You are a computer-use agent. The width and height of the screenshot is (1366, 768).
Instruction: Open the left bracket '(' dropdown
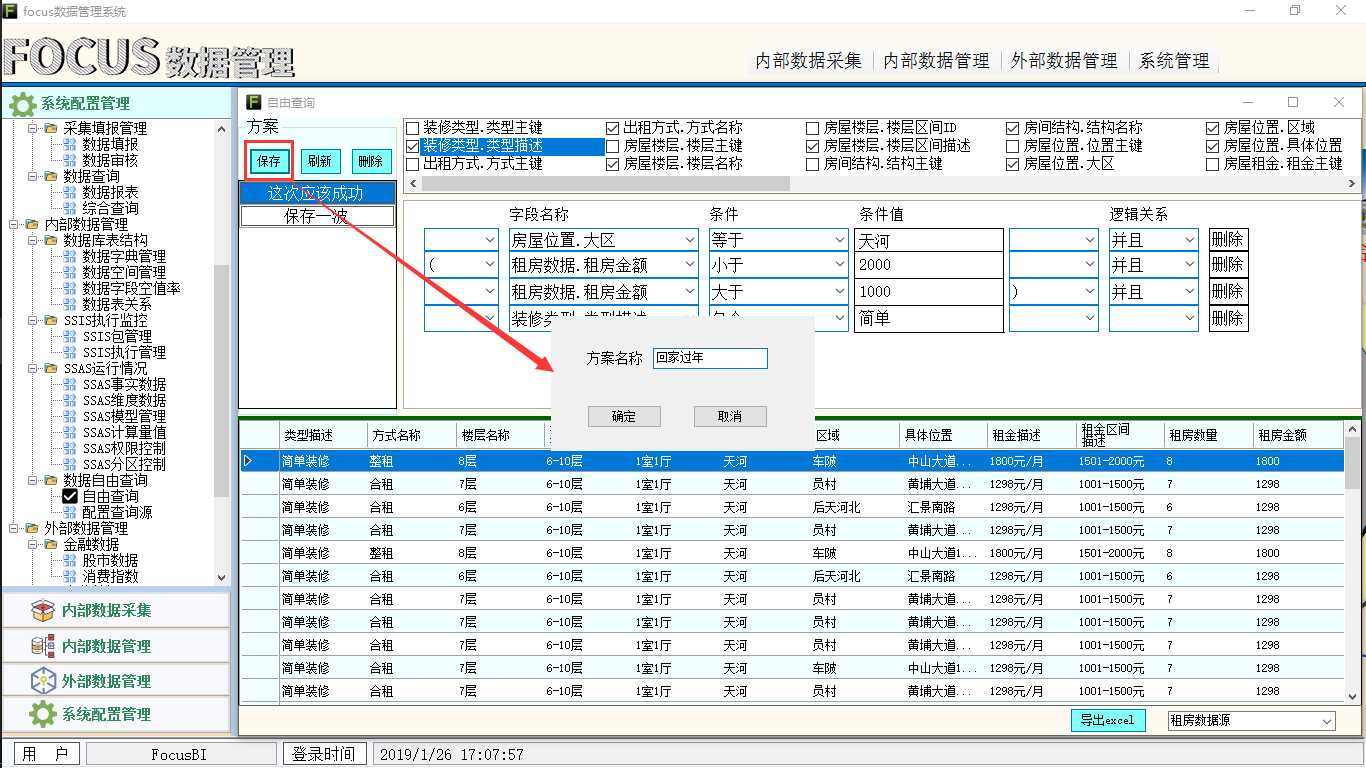tap(490, 265)
